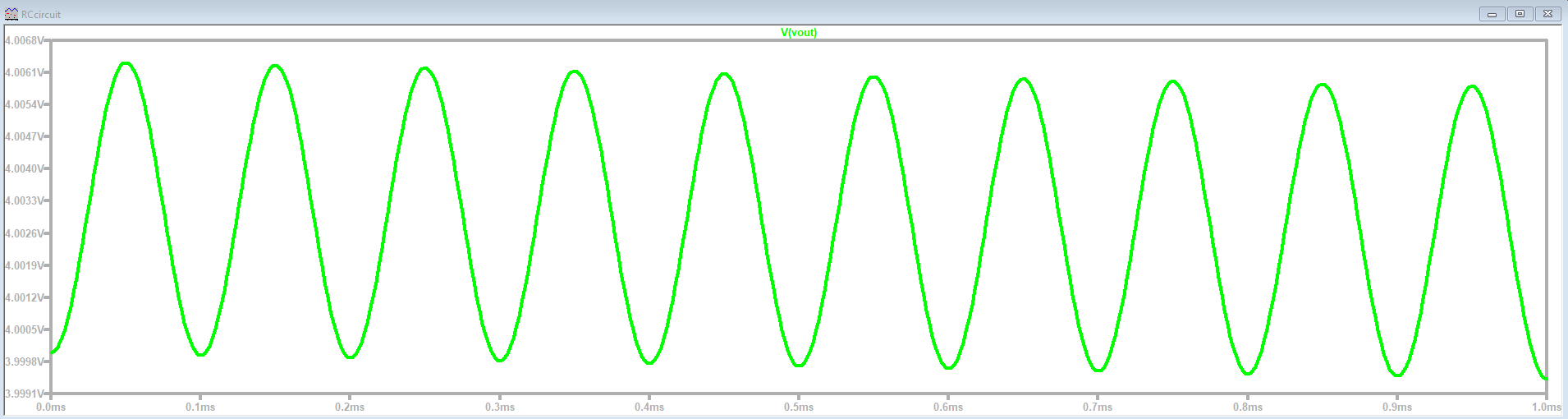Select the V(vout) trace label
The height and width of the screenshot is (419, 1568).
coord(798,33)
